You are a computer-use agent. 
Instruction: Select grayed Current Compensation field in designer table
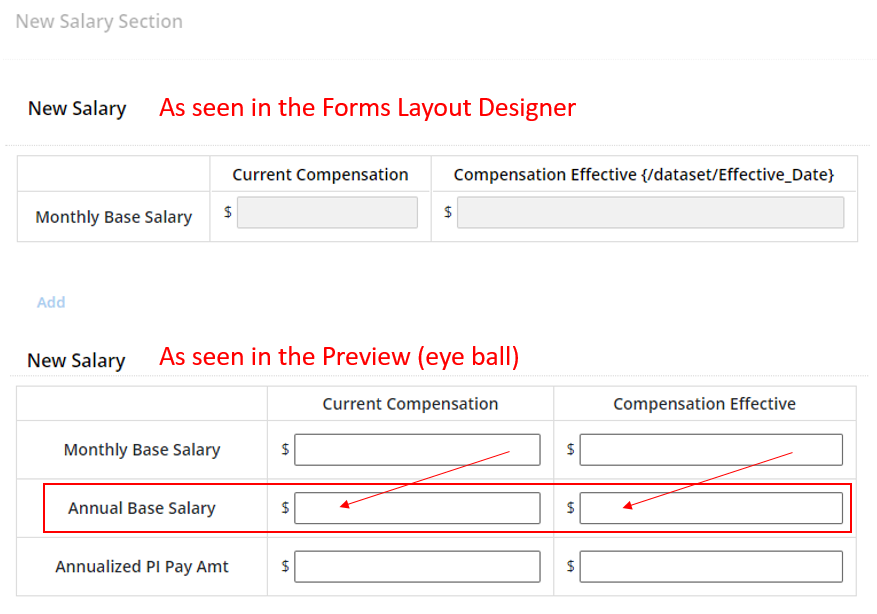(327, 212)
